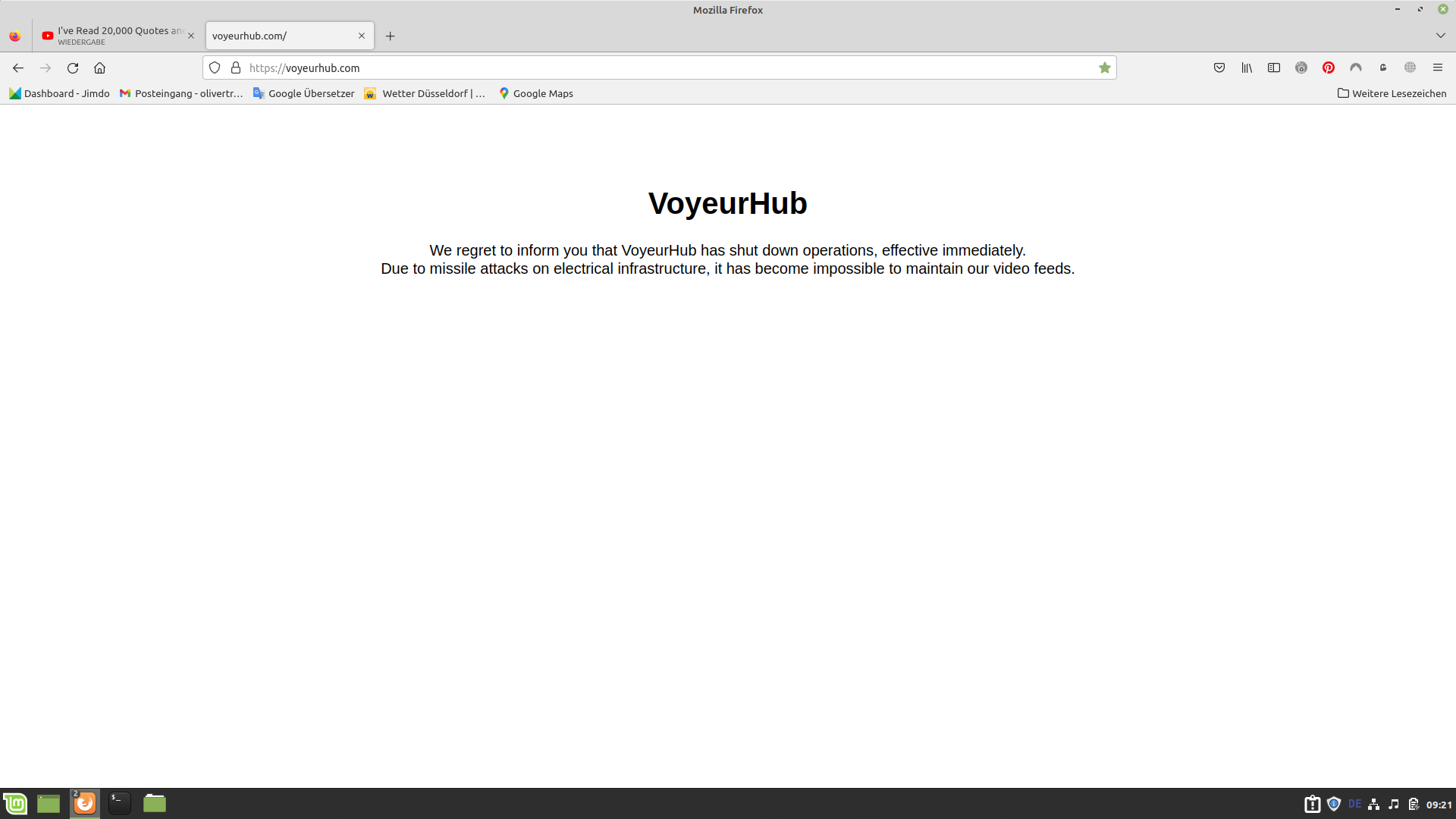Reload the current page
This screenshot has height=819, width=1456.
pos(73,67)
